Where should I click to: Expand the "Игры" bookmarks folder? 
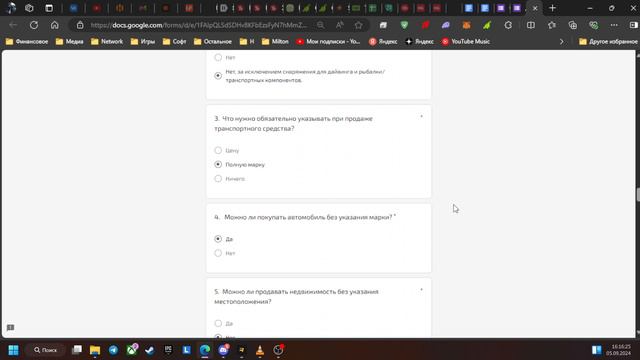(x=143, y=41)
